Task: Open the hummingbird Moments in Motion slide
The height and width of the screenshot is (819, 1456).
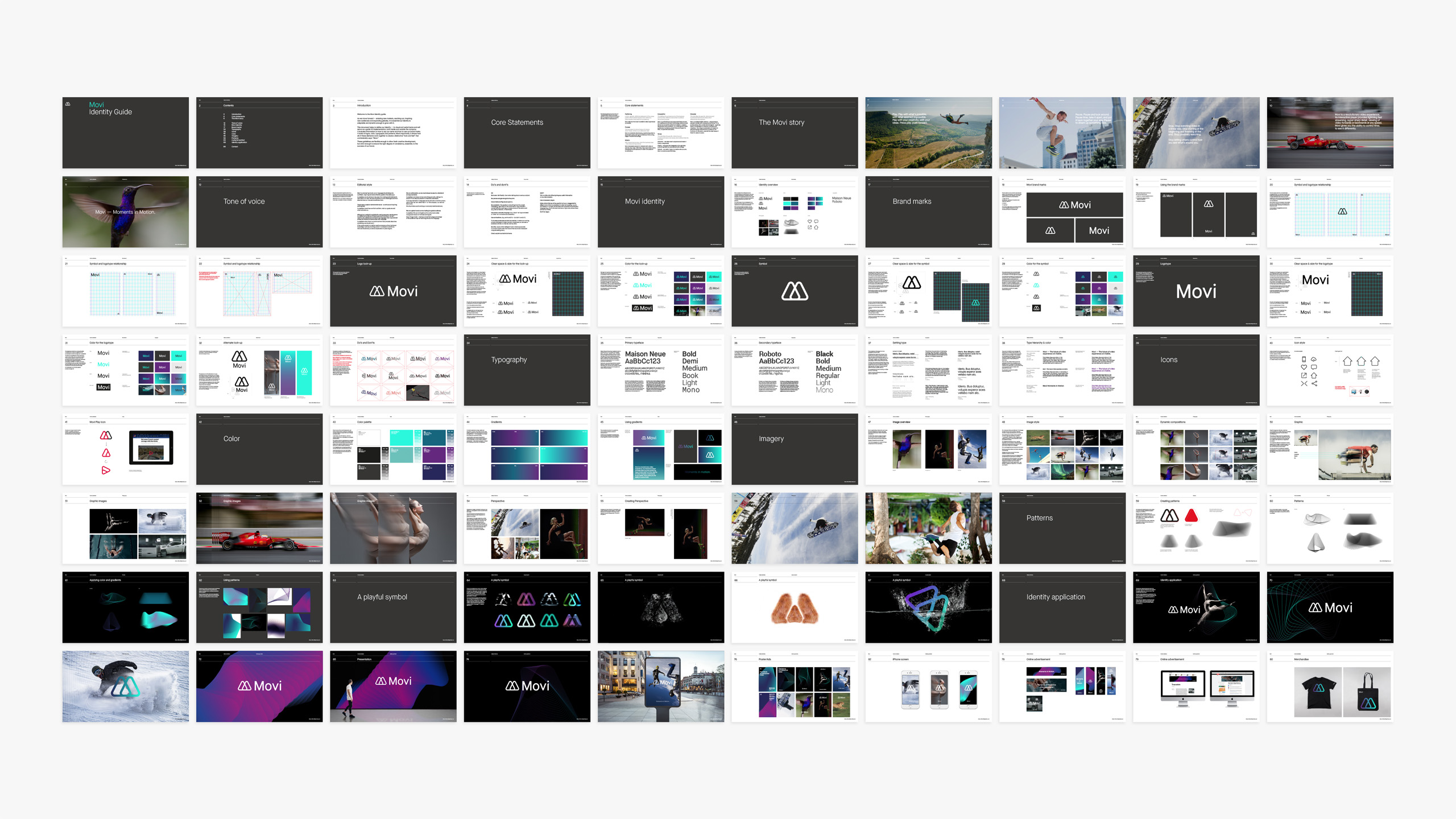Action: [x=125, y=212]
